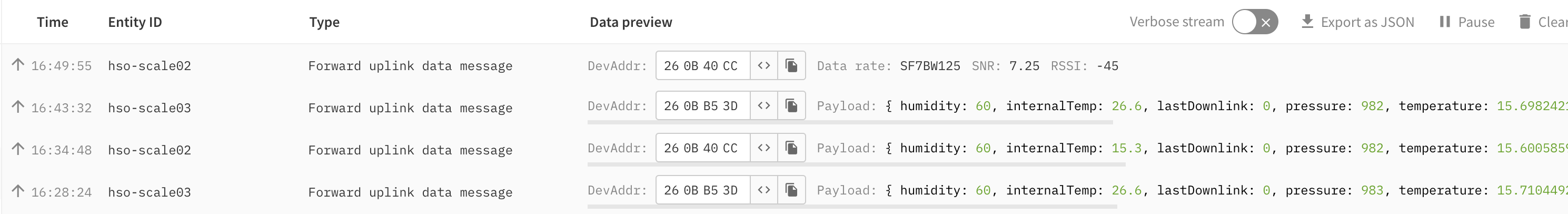
Task: Toggle DevAddr byte format for 16:43:32 row
Action: 764,105
